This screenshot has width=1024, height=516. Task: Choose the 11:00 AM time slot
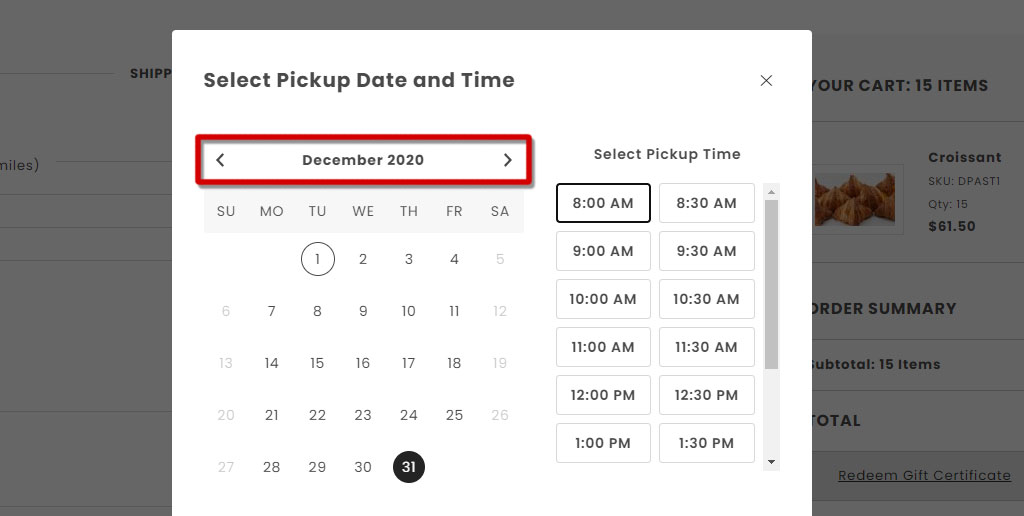pyautogui.click(x=603, y=347)
